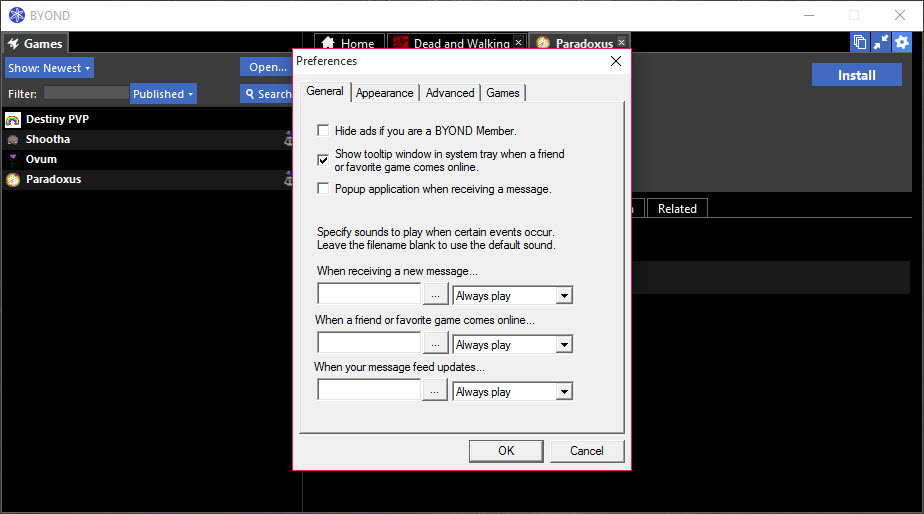Close the Paradoxus tab
Viewport: 924px width, 514px height.
(x=622, y=42)
